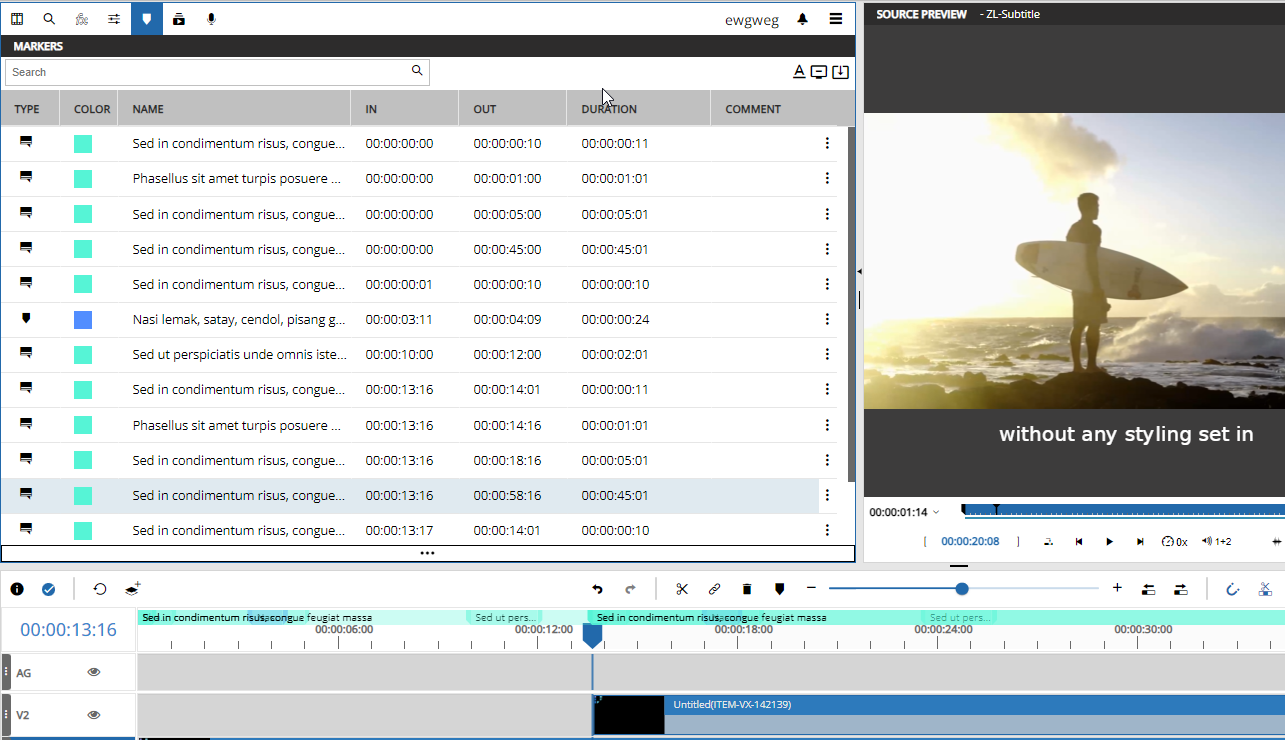Toggle the blue checkmark icon near timeline info
Screen dimensions: 1285x740
(49, 589)
